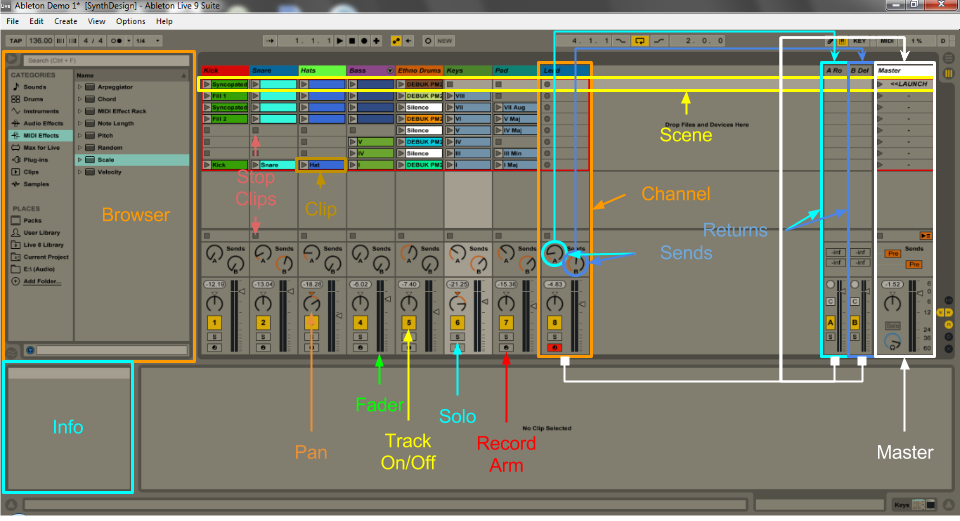Screen dimensions: 960x521
Task: Click the MIDI Arrangement Overdub plus button
Action: tap(377, 41)
